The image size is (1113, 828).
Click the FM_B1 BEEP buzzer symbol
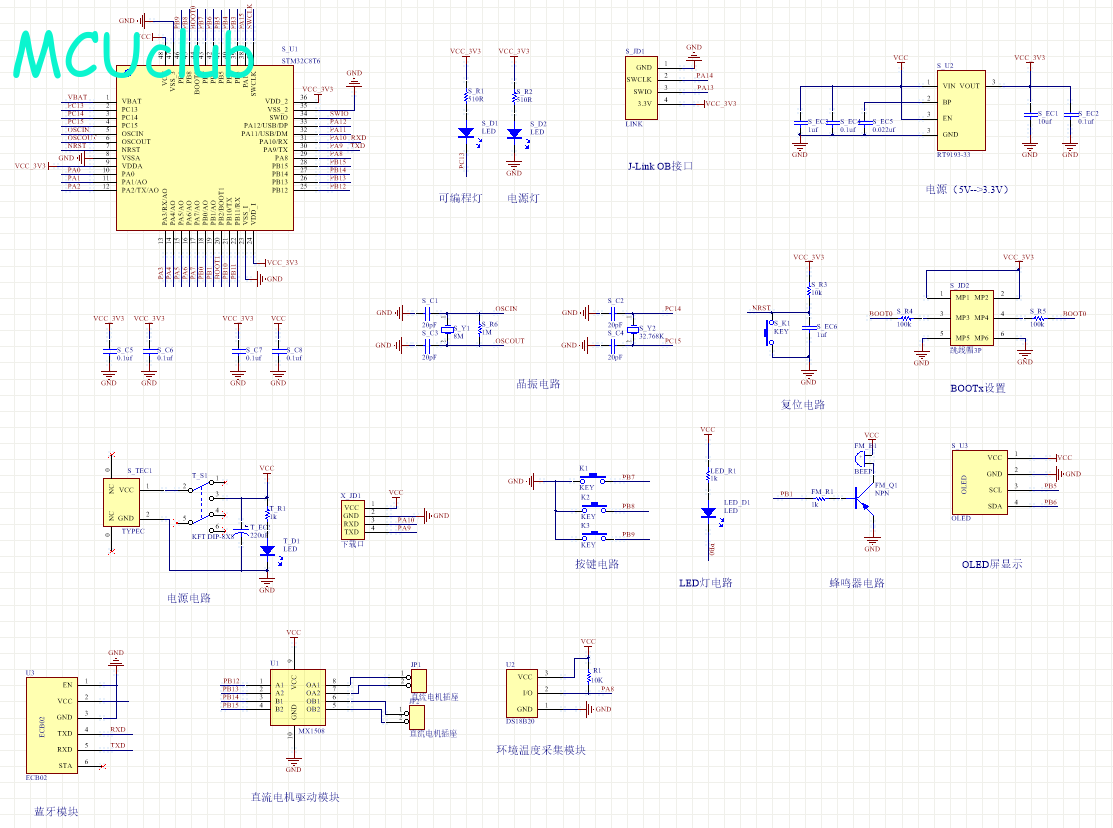[x=863, y=459]
